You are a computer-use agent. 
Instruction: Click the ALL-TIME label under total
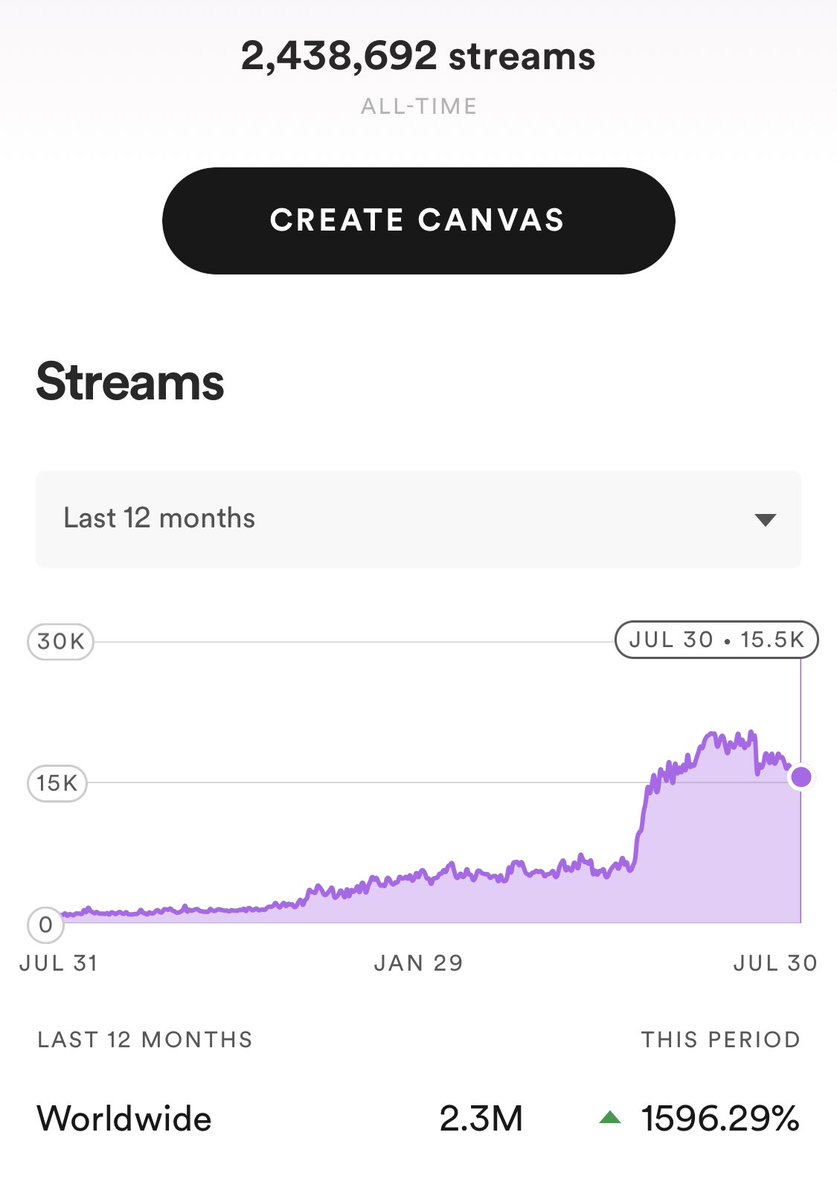tap(418, 105)
